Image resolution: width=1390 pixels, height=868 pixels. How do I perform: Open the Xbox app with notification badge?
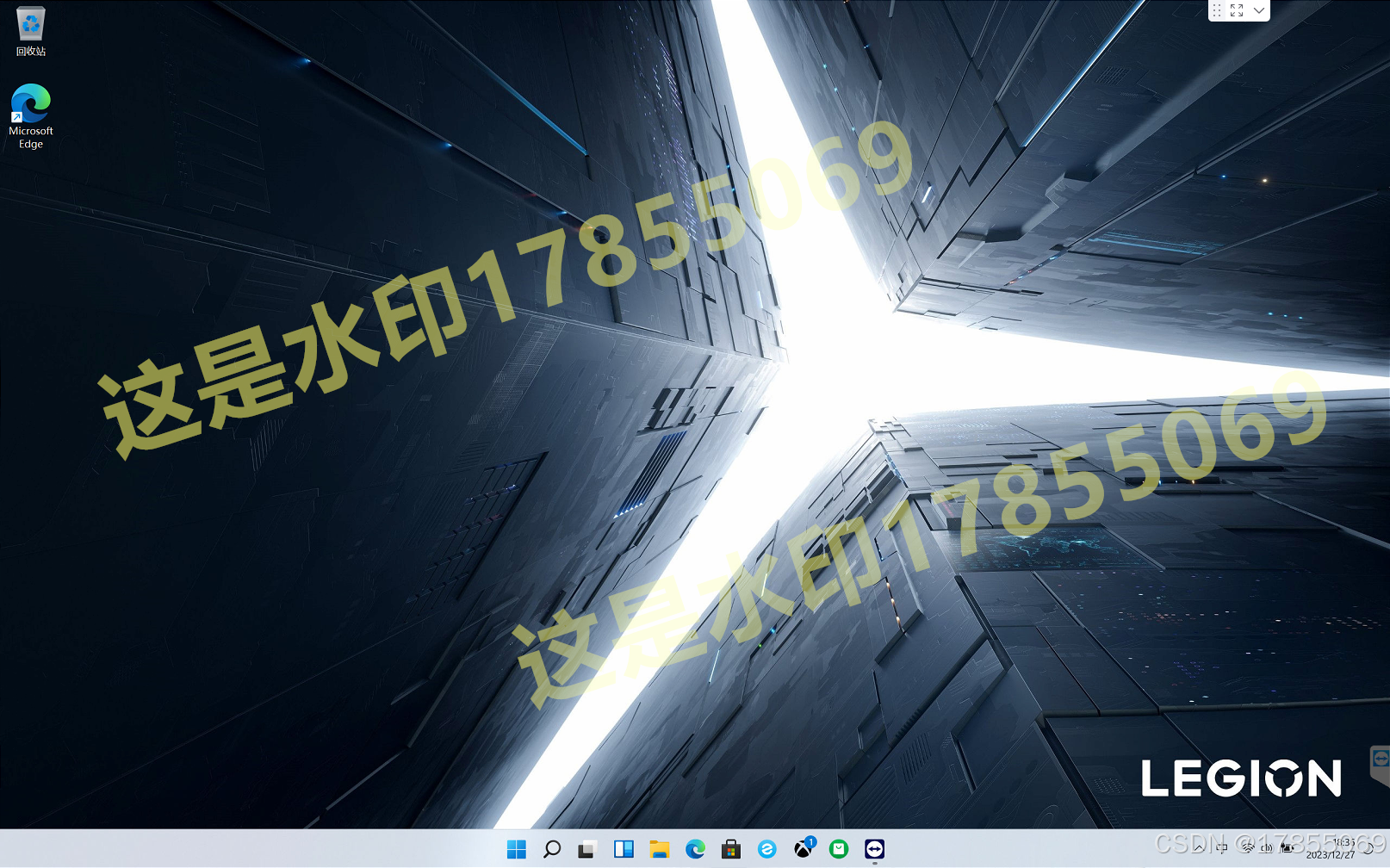(x=804, y=848)
